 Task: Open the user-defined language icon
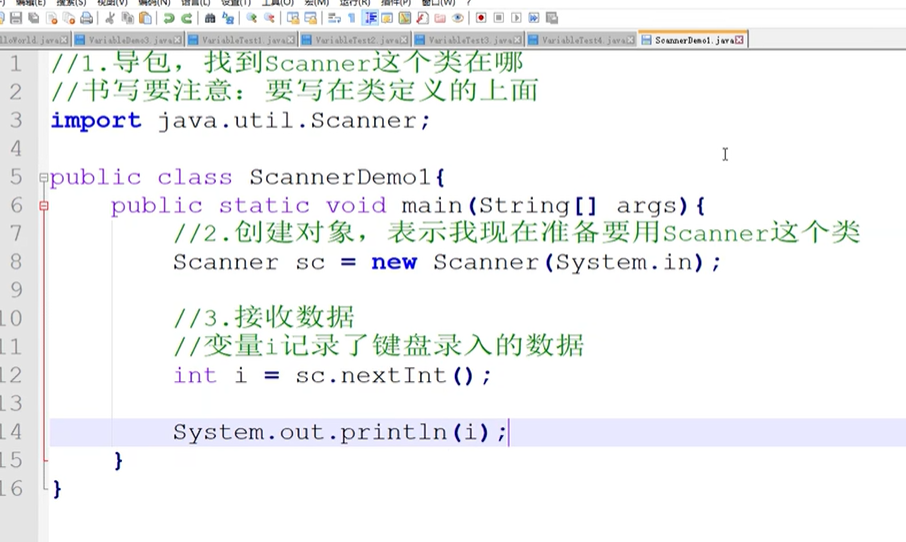(x=387, y=18)
